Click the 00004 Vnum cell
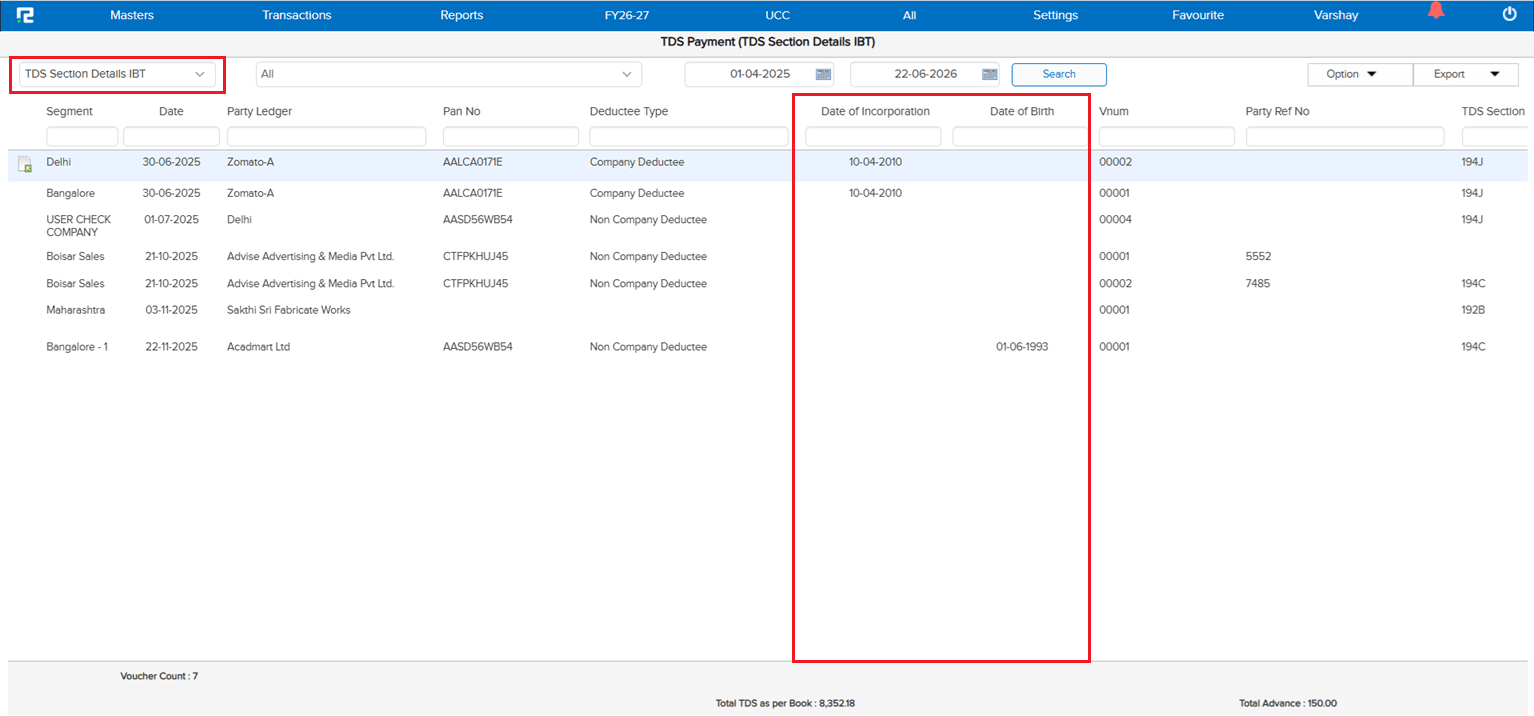Image resolution: width=1534 pixels, height=716 pixels. coord(1115,220)
